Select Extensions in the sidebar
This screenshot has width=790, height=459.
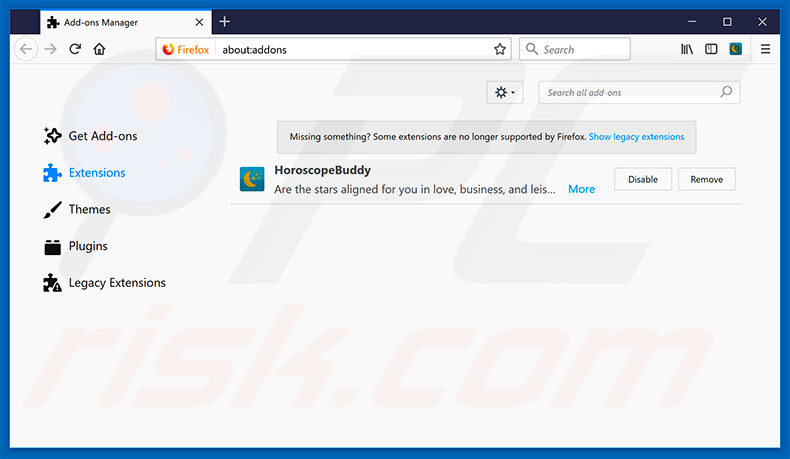click(x=84, y=173)
